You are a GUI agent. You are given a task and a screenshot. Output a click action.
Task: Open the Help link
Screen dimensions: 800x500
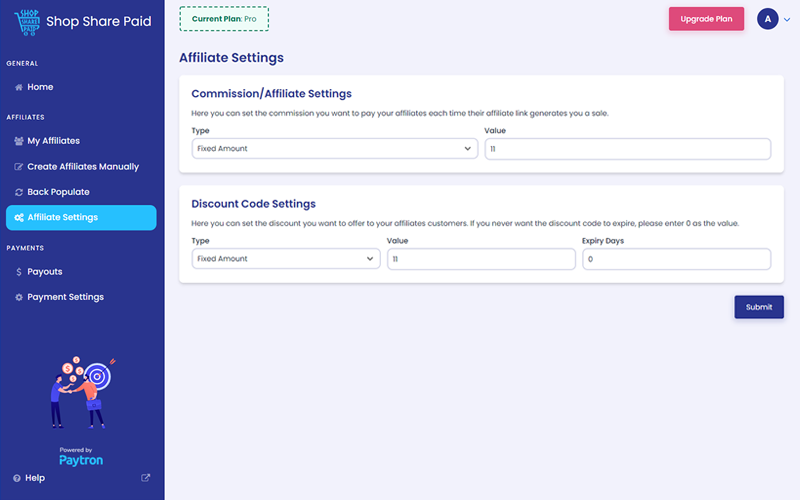tap(35, 478)
